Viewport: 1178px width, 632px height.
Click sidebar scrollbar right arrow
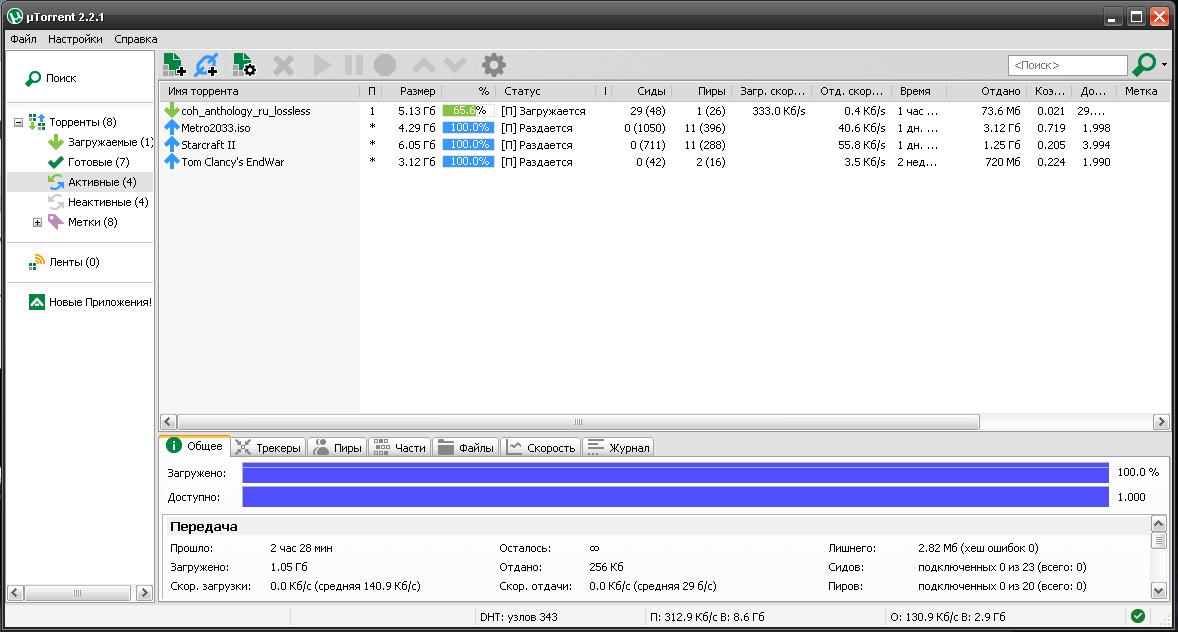pyautogui.click(x=144, y=593)
